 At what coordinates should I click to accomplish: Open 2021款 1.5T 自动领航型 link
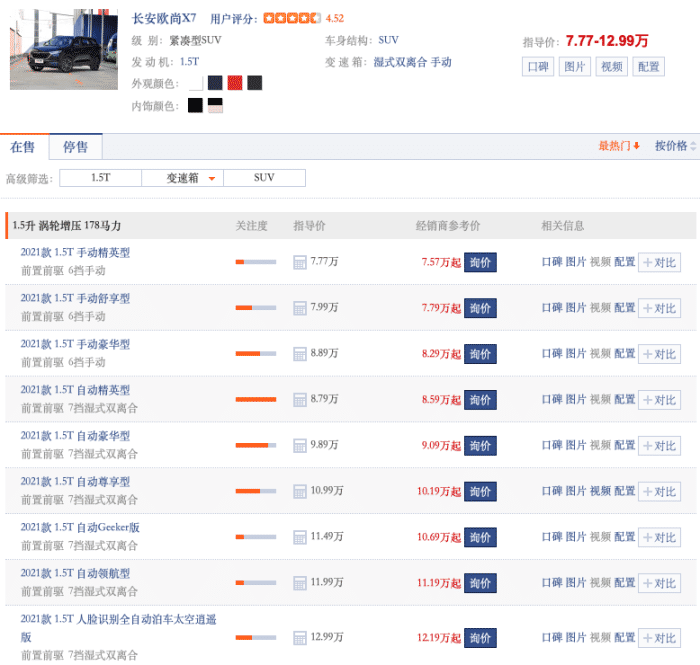[75, 573]
